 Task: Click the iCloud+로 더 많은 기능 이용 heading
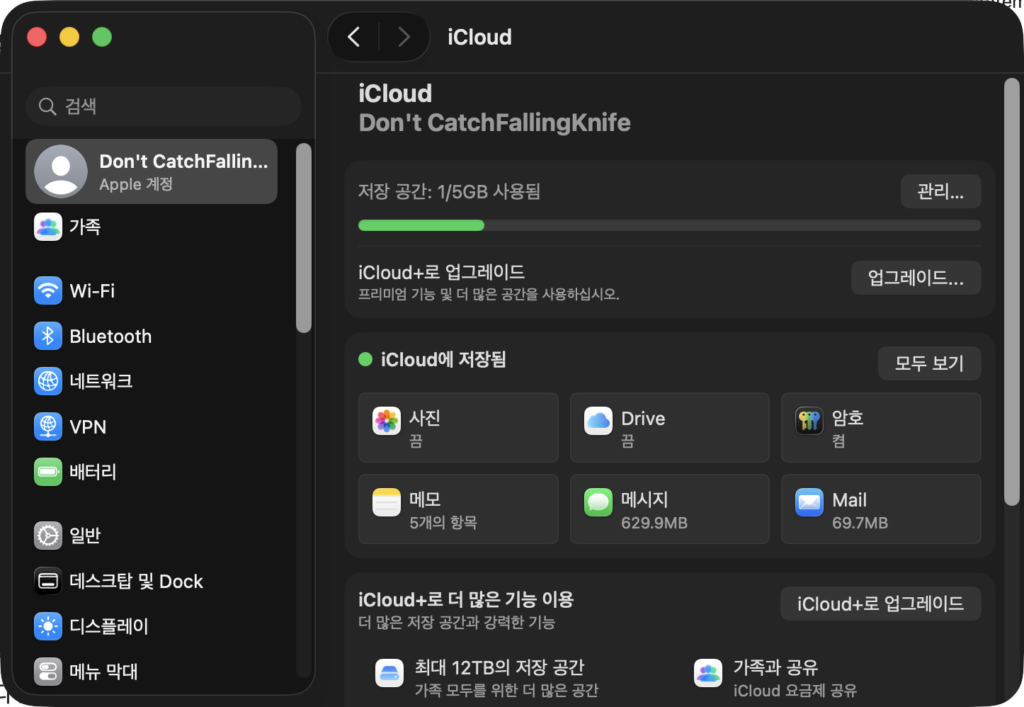[x=466, y=599]
